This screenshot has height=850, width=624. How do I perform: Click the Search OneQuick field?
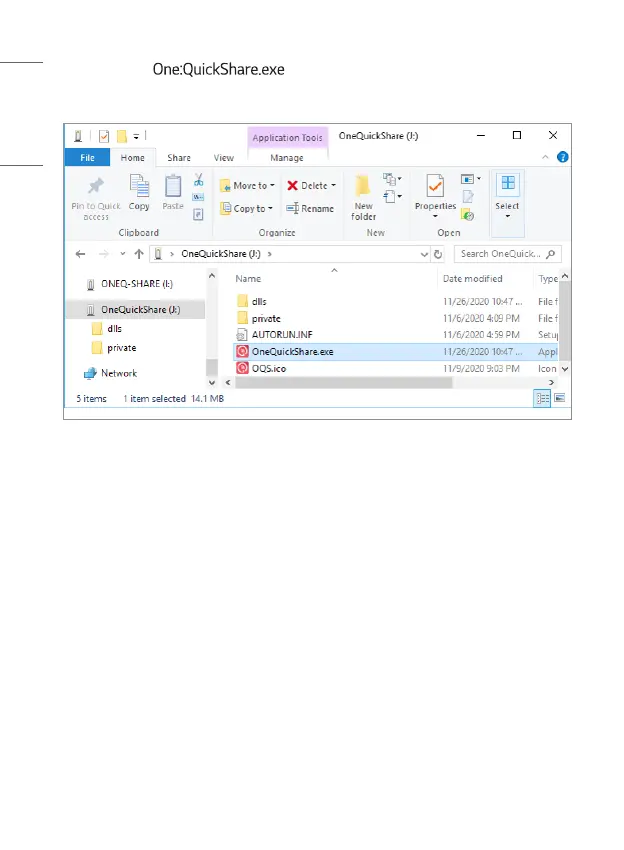click(507, 254)
